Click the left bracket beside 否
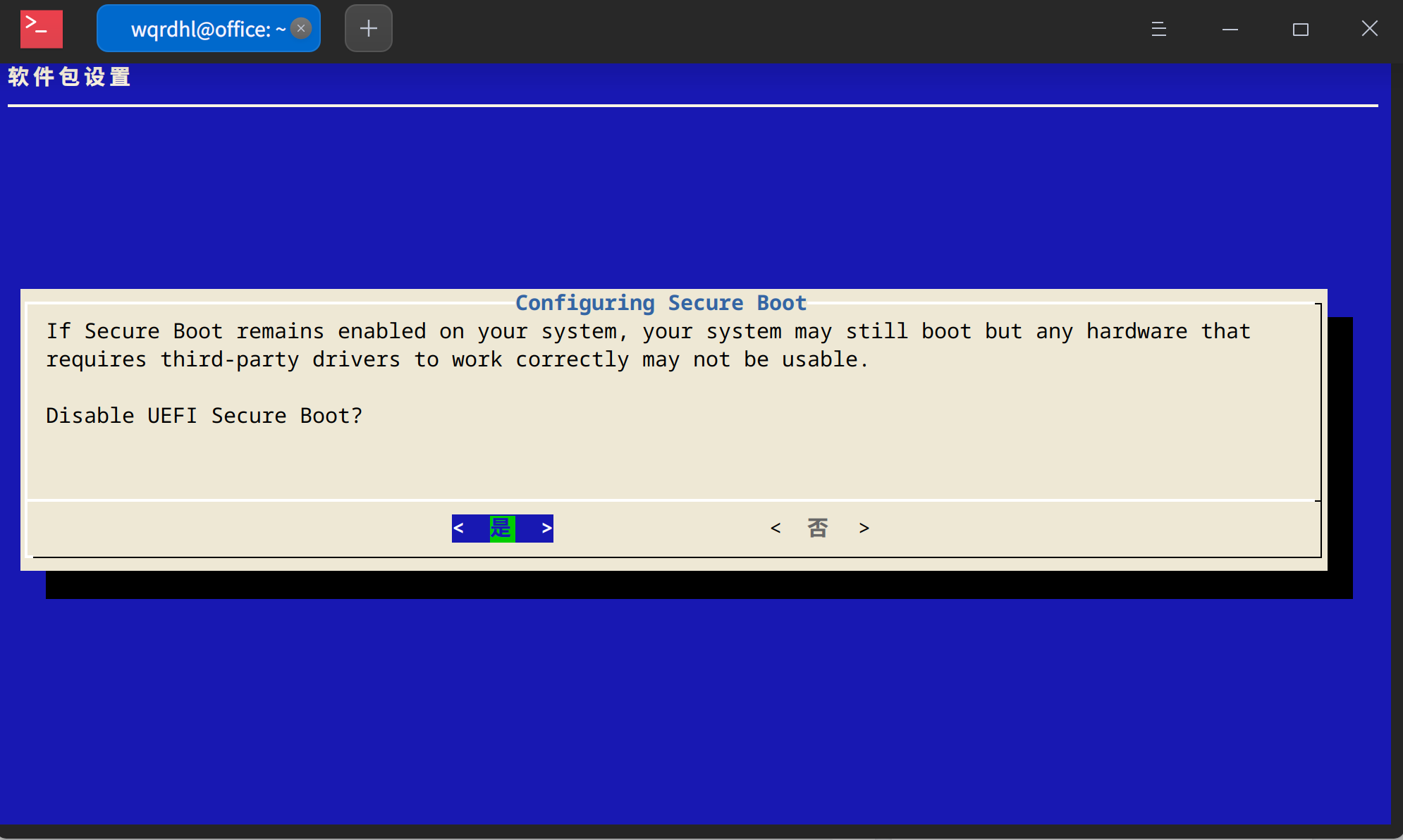1403x840 pixels. [776, 528]
